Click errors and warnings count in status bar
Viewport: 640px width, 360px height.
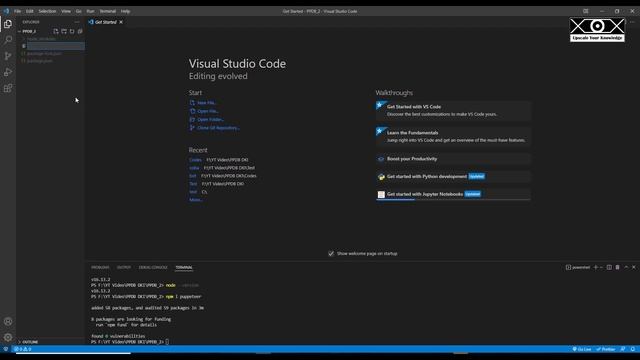click(22, 349)
